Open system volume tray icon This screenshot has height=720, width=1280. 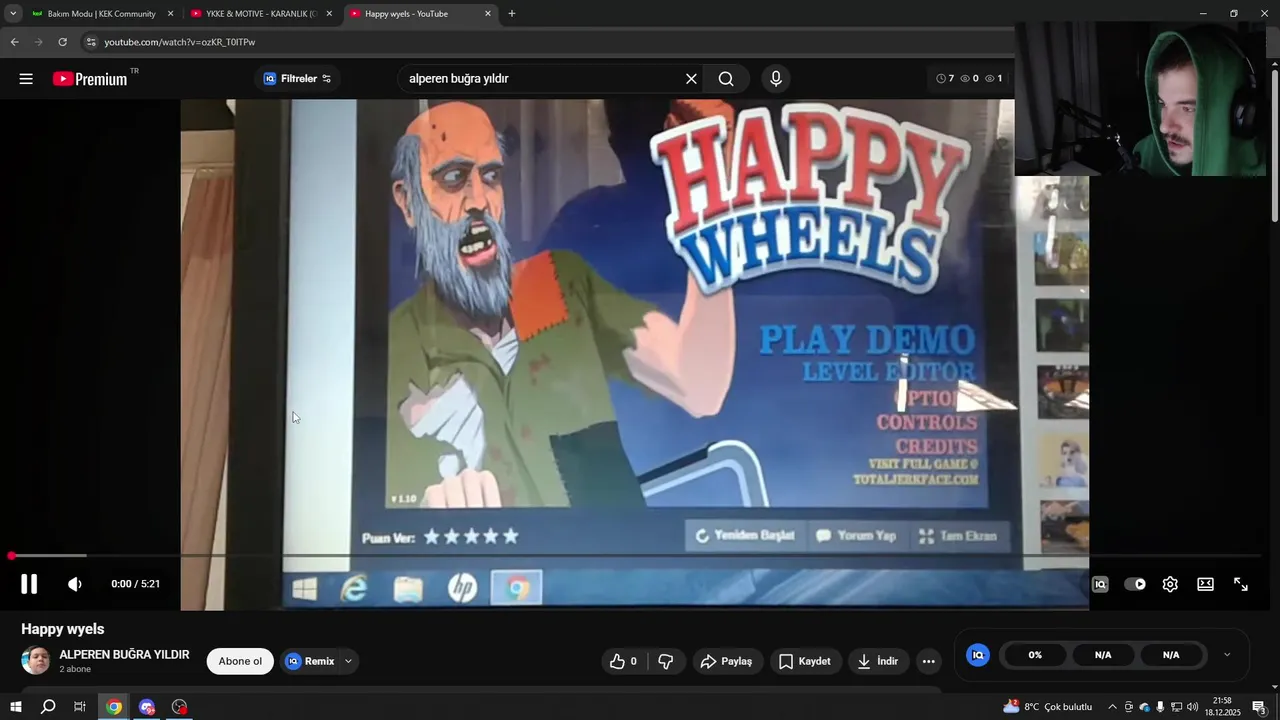(x=1192, y=707)
